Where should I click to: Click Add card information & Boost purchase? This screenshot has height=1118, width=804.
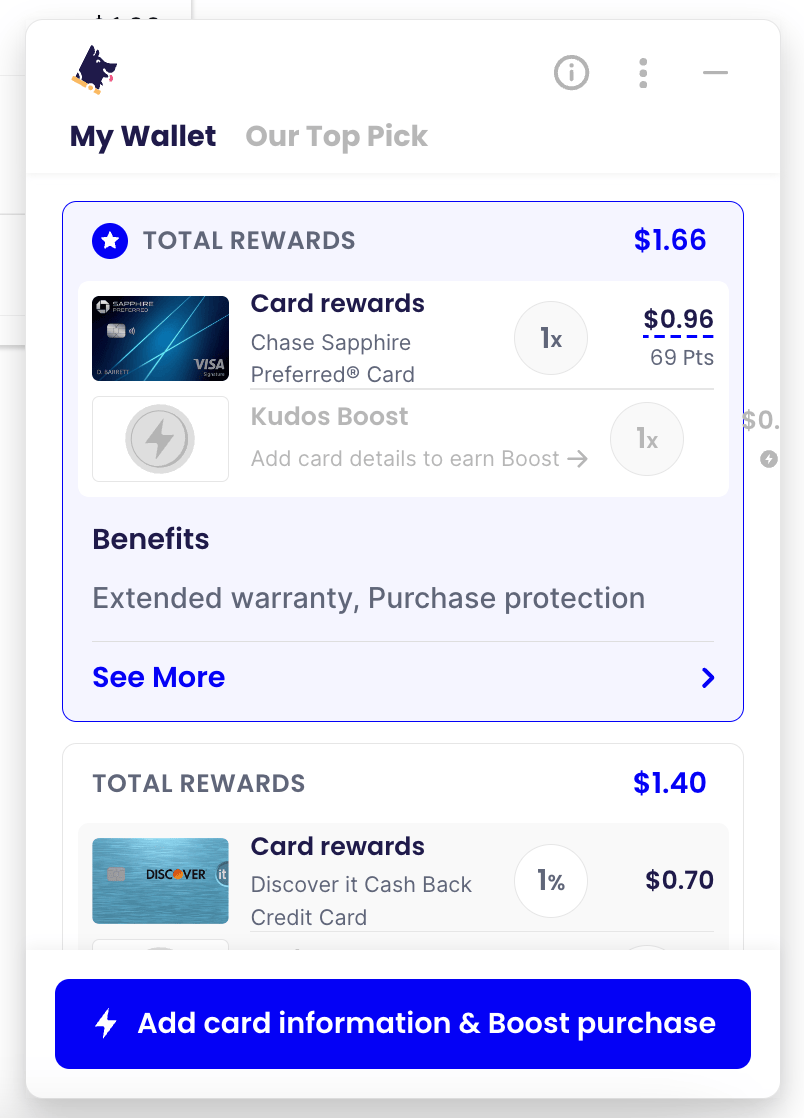tap(402, 1023)
